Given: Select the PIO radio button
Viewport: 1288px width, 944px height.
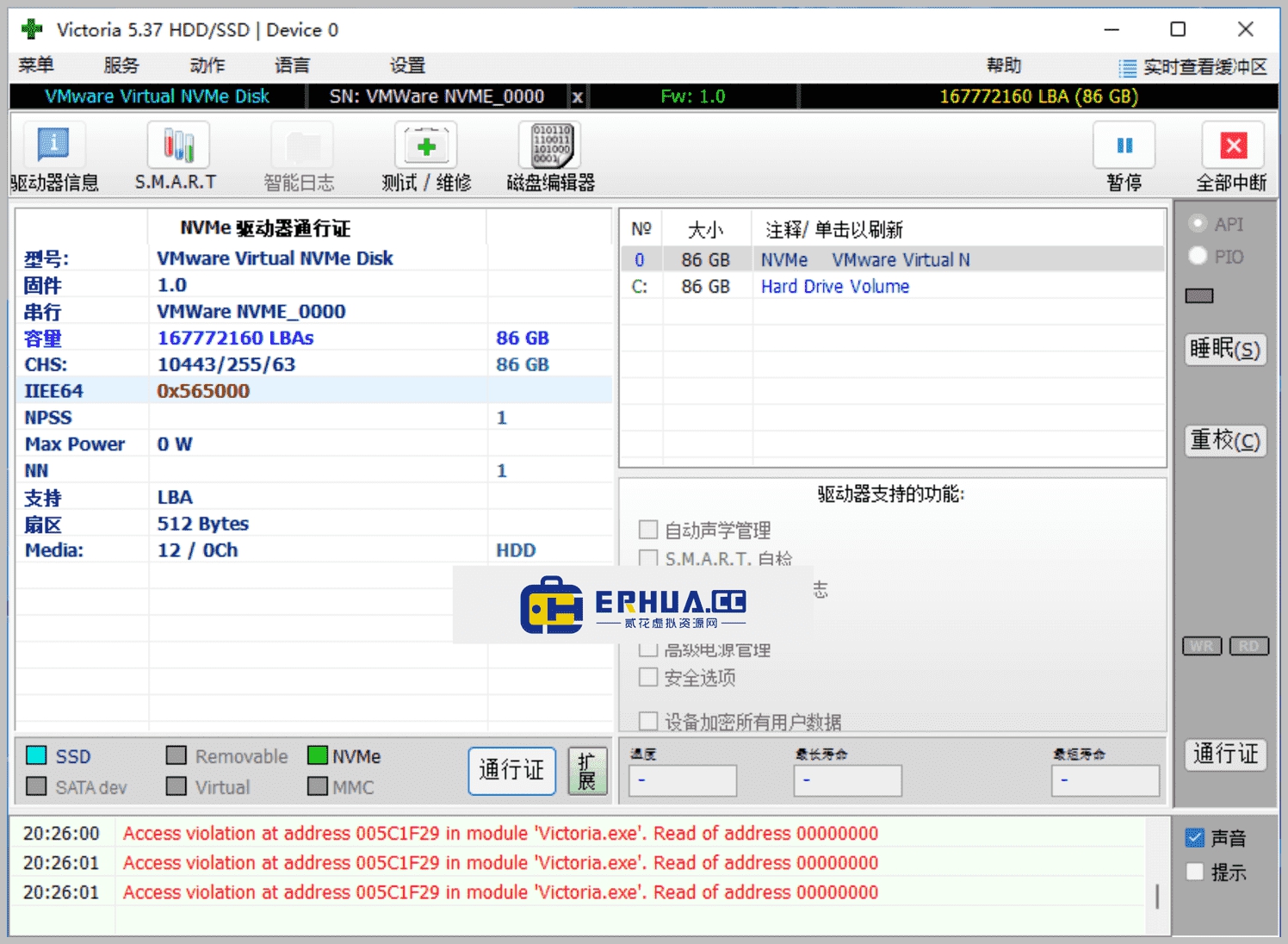Looking at the screenshot, I should [1198, 256].
